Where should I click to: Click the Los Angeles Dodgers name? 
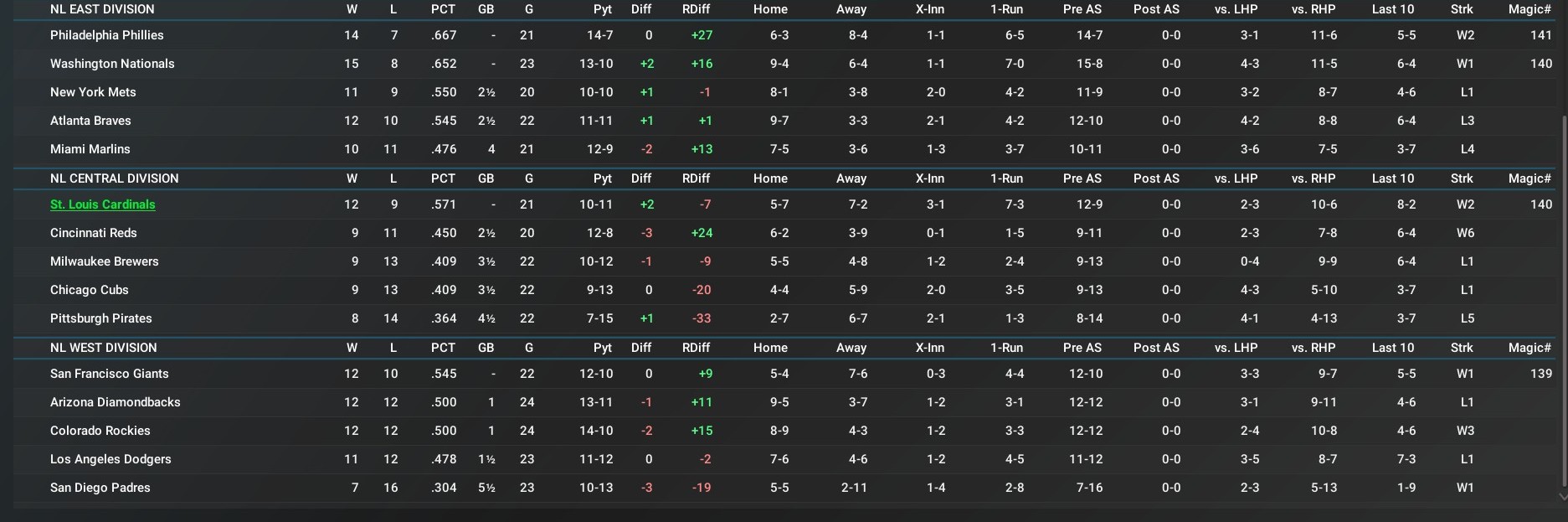[x=111, y=459]
